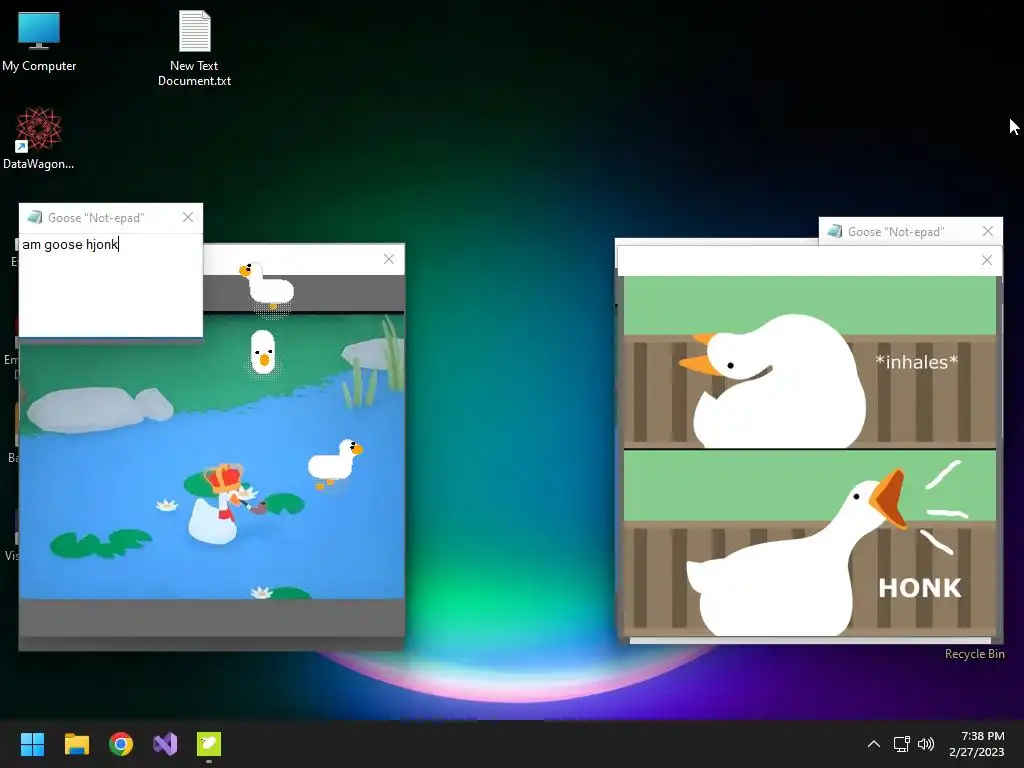Open Google Chrome from the taskbar

coord(121,744)
